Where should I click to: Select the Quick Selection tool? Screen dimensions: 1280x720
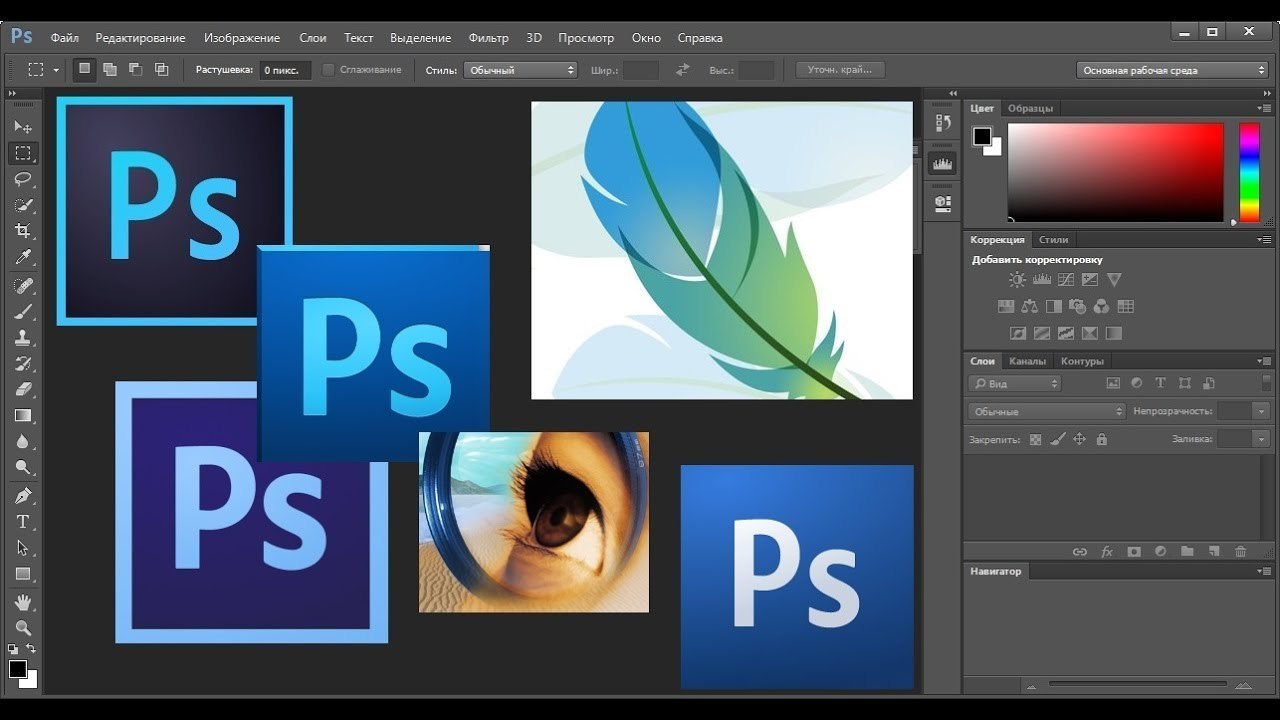point(22,205)
